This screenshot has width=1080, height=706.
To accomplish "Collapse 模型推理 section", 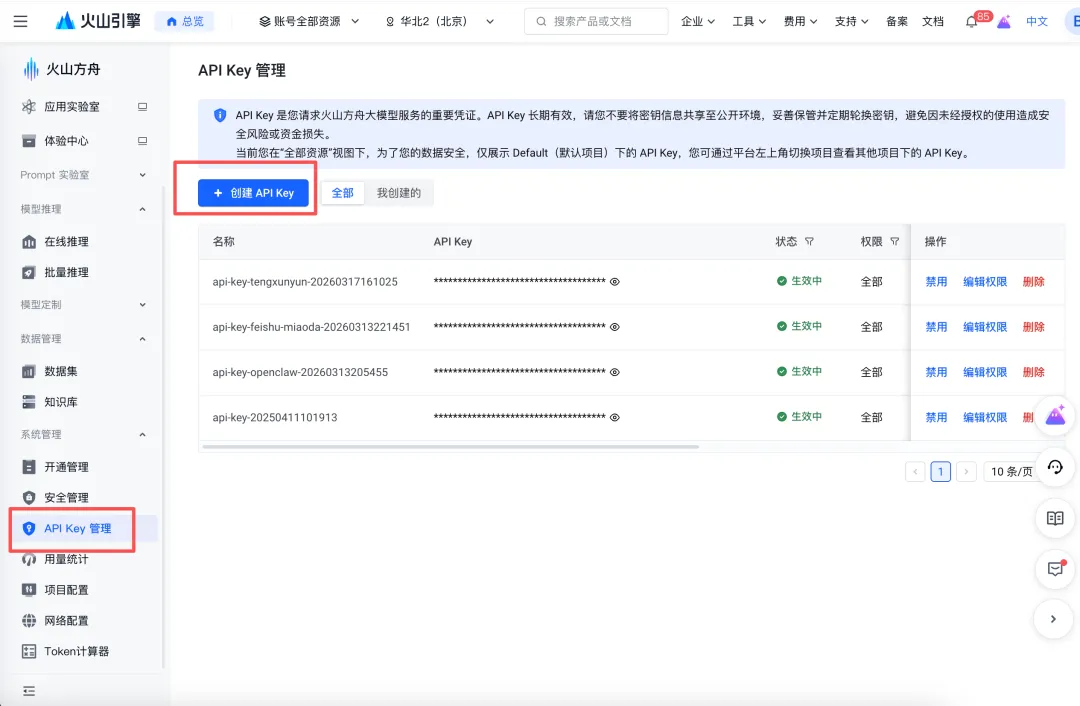I will (x=84, y=209).
